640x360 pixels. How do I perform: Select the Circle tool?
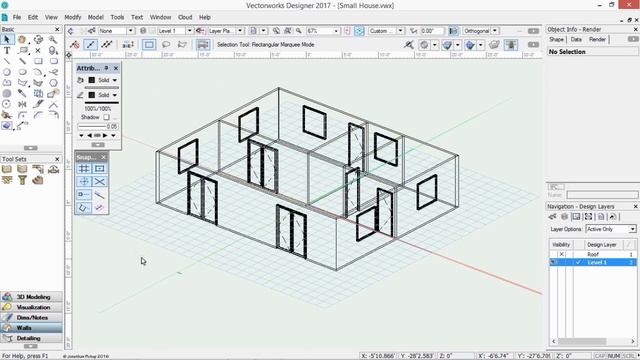click(x=7, y=72)
